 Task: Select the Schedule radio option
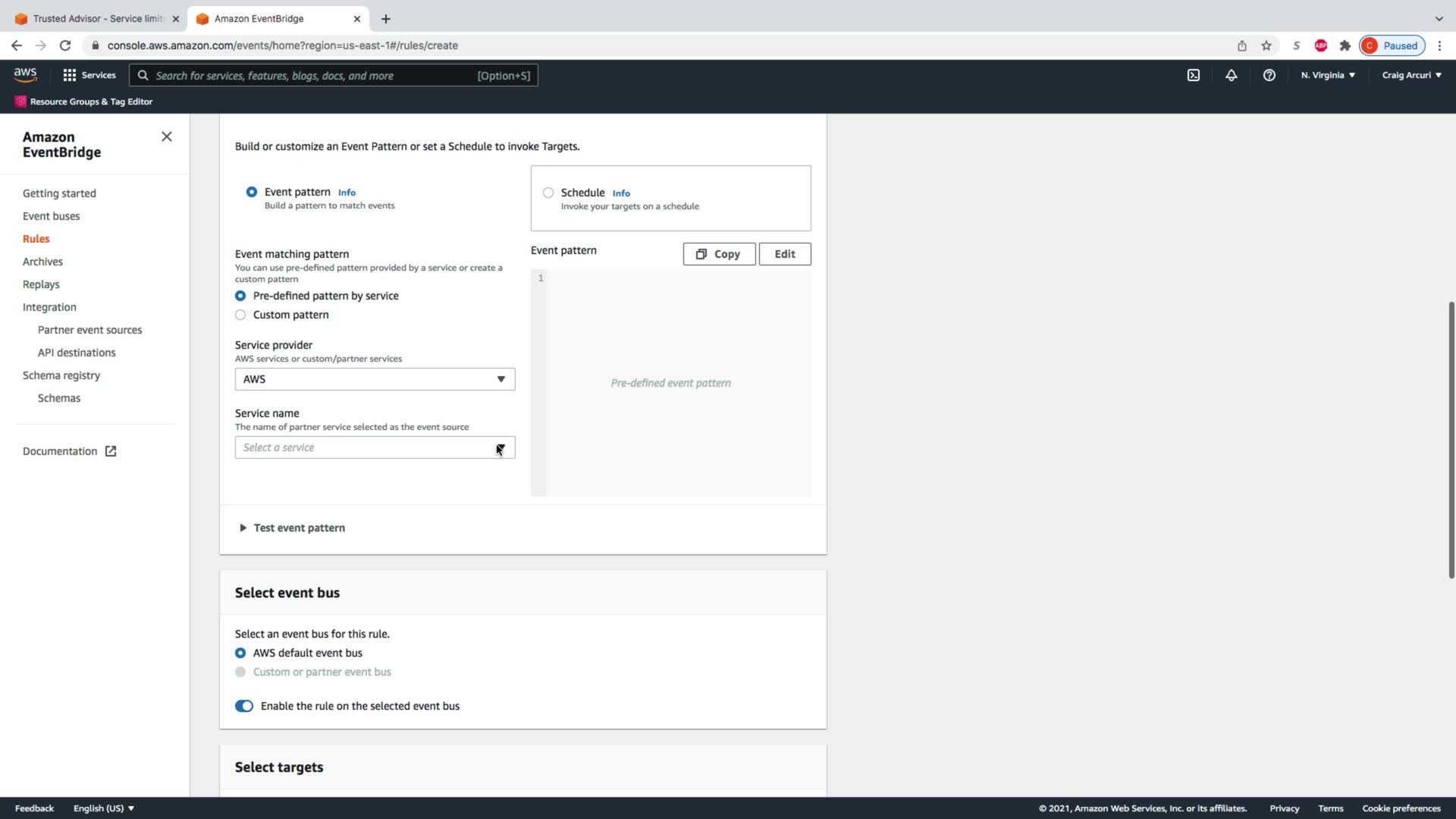click(x=548, y=193)
